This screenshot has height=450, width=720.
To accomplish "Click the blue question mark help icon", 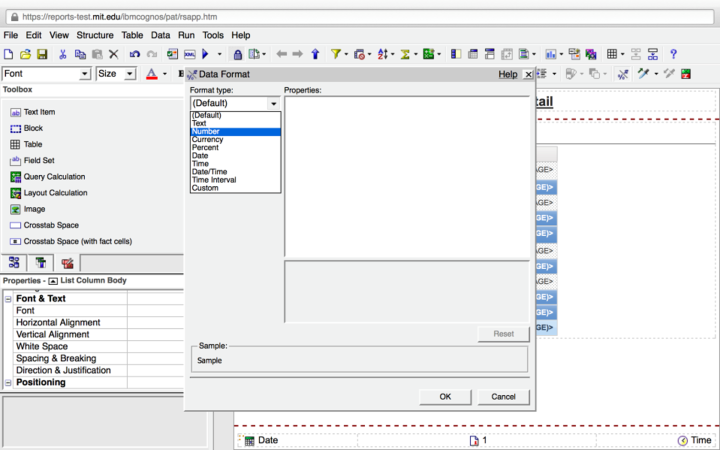I will (x=674, y=54).
